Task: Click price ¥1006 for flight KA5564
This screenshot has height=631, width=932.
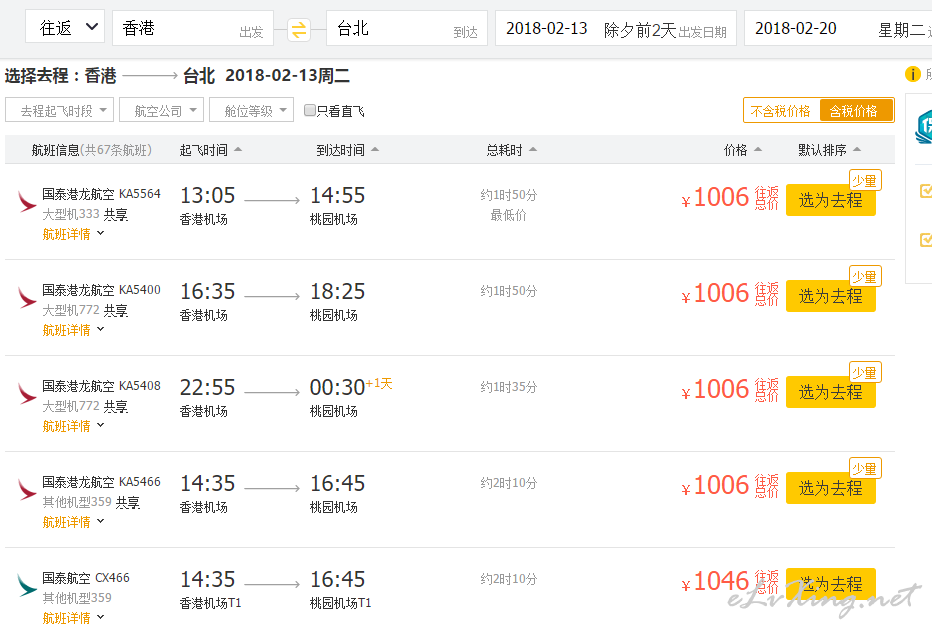Action: (x=715, y=198)
